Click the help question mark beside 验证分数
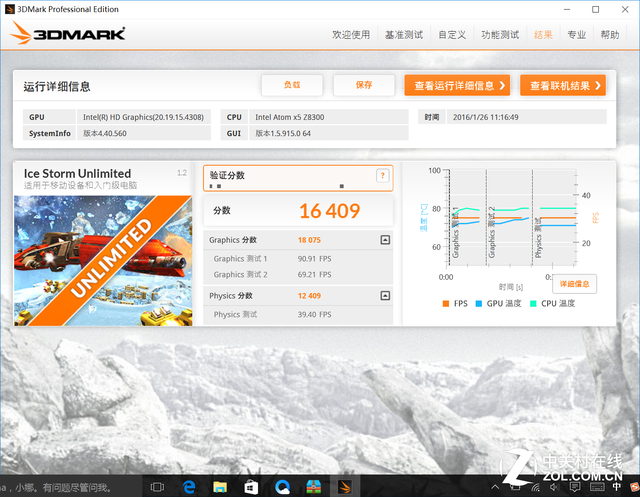640x497 pixels. coord(382,176)
